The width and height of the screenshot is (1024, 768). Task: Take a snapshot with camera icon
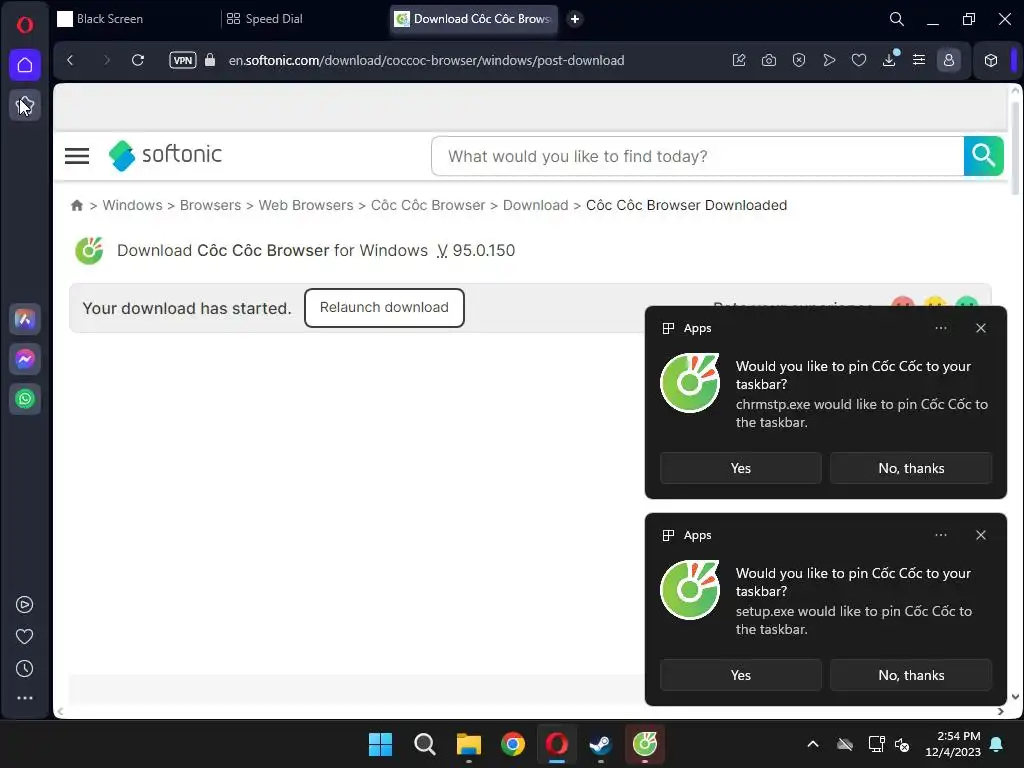769,60
